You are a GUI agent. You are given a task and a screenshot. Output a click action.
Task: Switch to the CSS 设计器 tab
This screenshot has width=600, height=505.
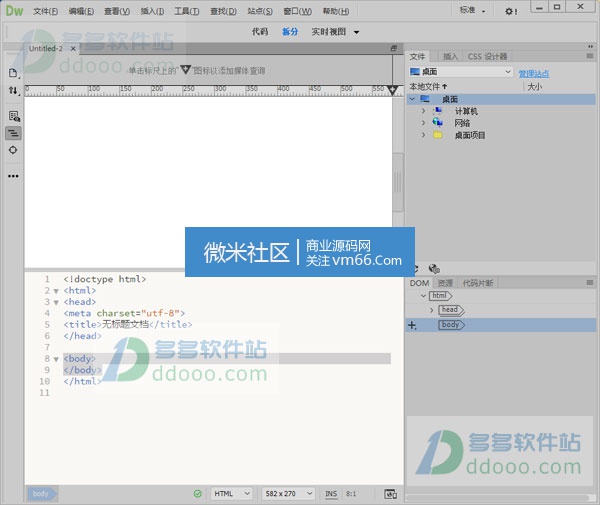click(x=487, y=57)
